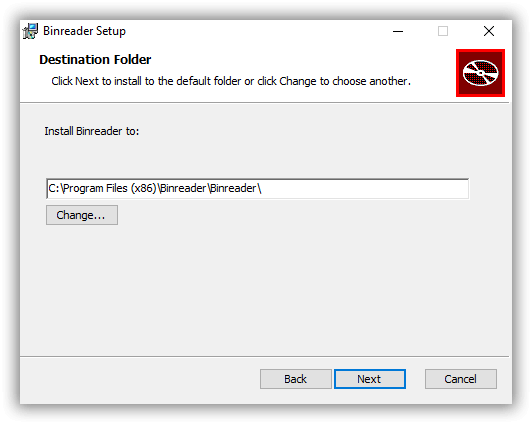Place cursor after the path's final backslash
This screenshot has height=424, width=532.
(x=262, y=188)
